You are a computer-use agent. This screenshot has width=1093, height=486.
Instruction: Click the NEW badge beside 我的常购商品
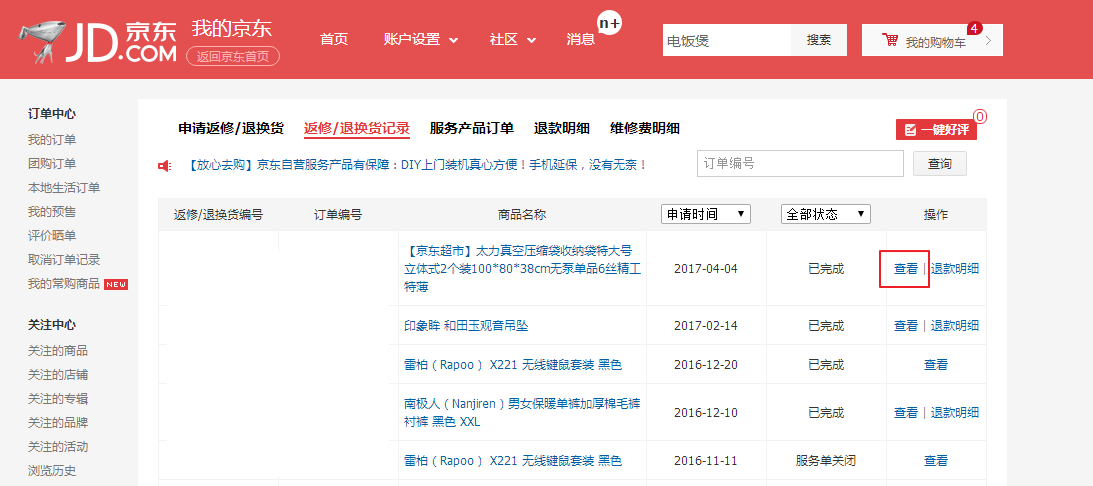tap(116, 284)
